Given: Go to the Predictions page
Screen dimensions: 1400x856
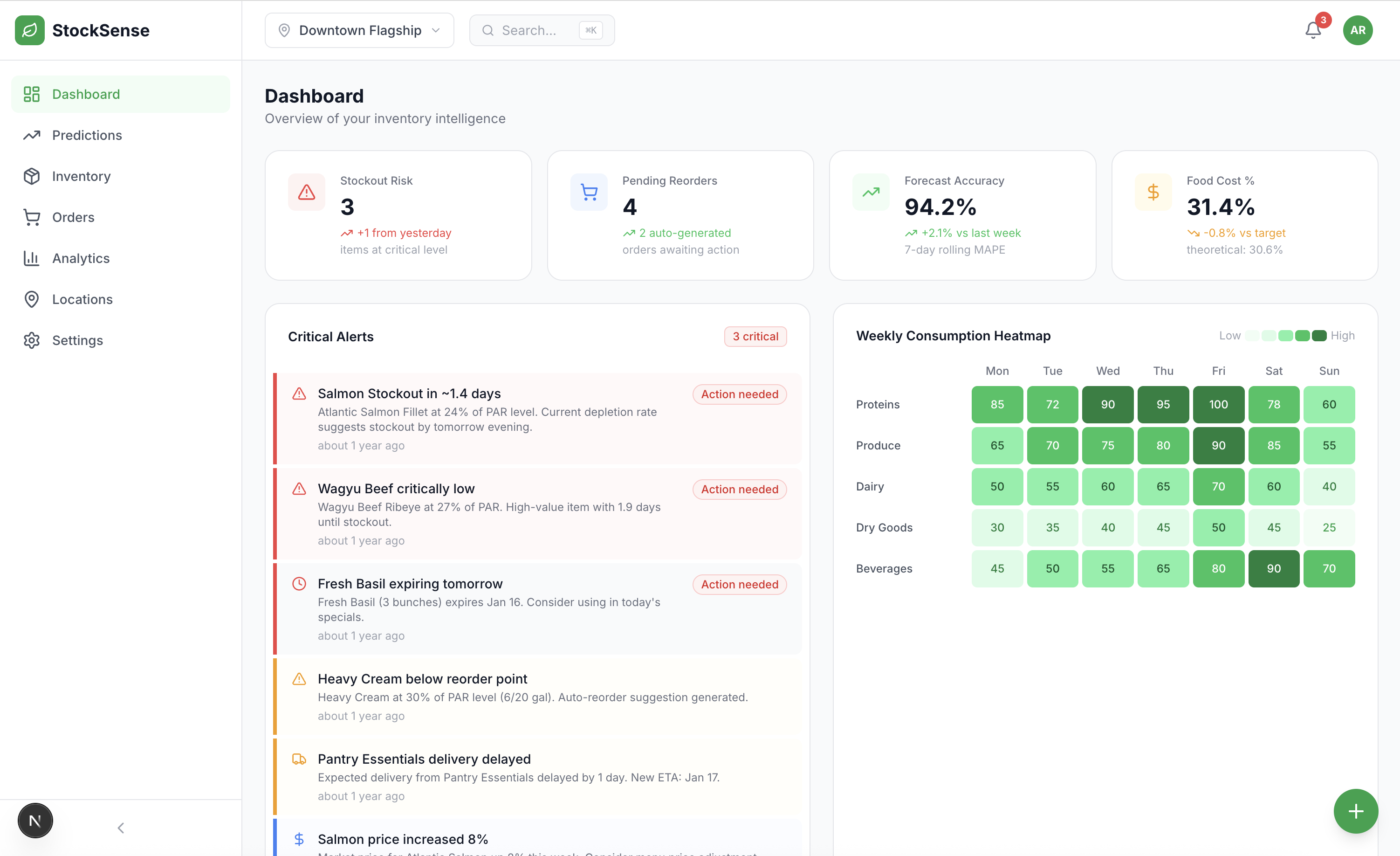Looking at the screenshot, I should tap(87, 135).
